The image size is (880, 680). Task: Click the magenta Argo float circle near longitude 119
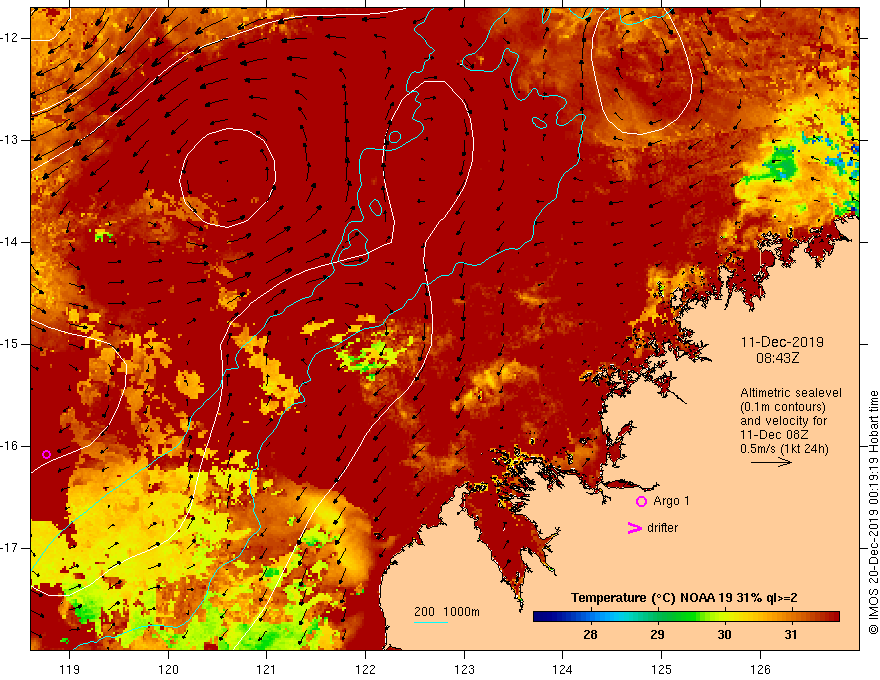(x=47, y=454)
